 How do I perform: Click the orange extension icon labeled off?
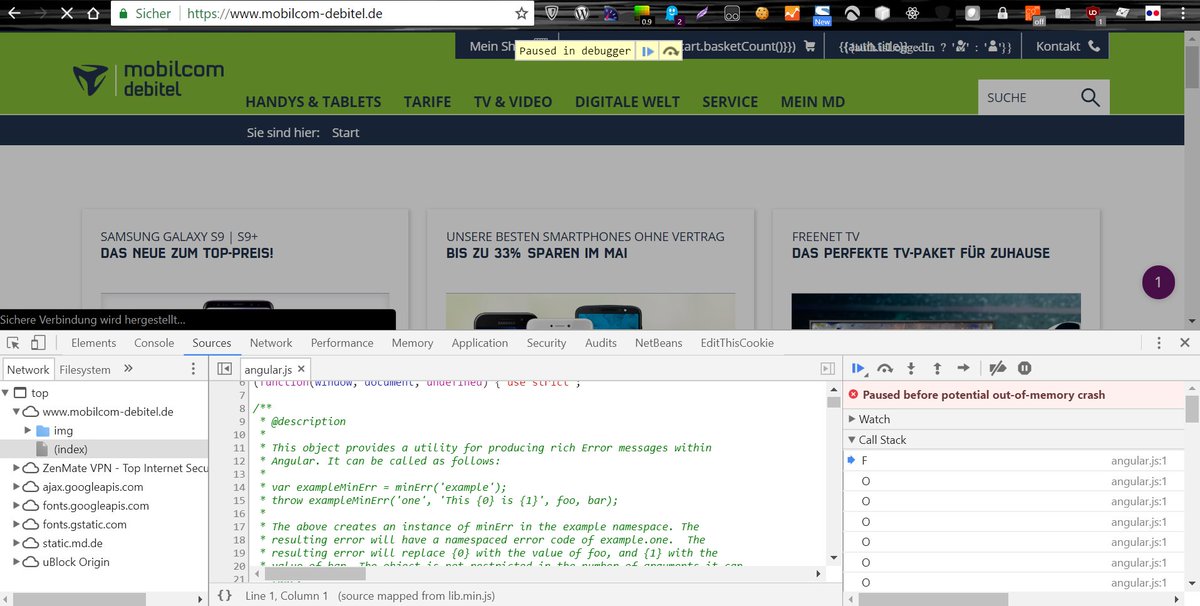click(1033, 14)
